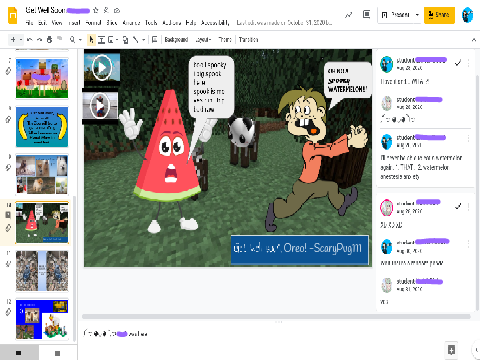Open the Add-ons menu
The width and height of the screenshot is (480, 360).
(171, 23)
